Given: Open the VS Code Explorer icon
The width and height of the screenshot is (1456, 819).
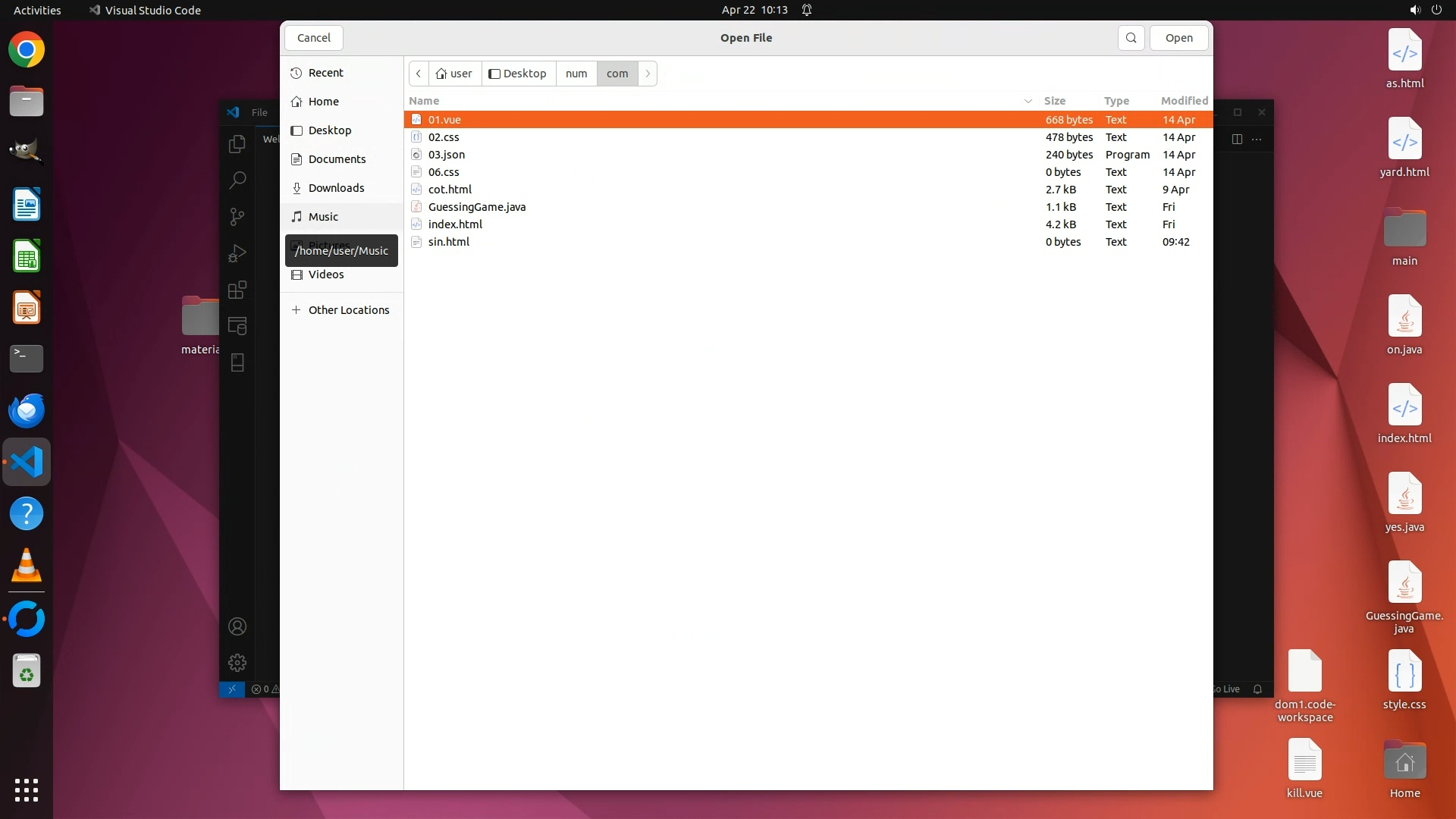Looking at the screenshot, I should pyautogui.click(x=237, y=144).
